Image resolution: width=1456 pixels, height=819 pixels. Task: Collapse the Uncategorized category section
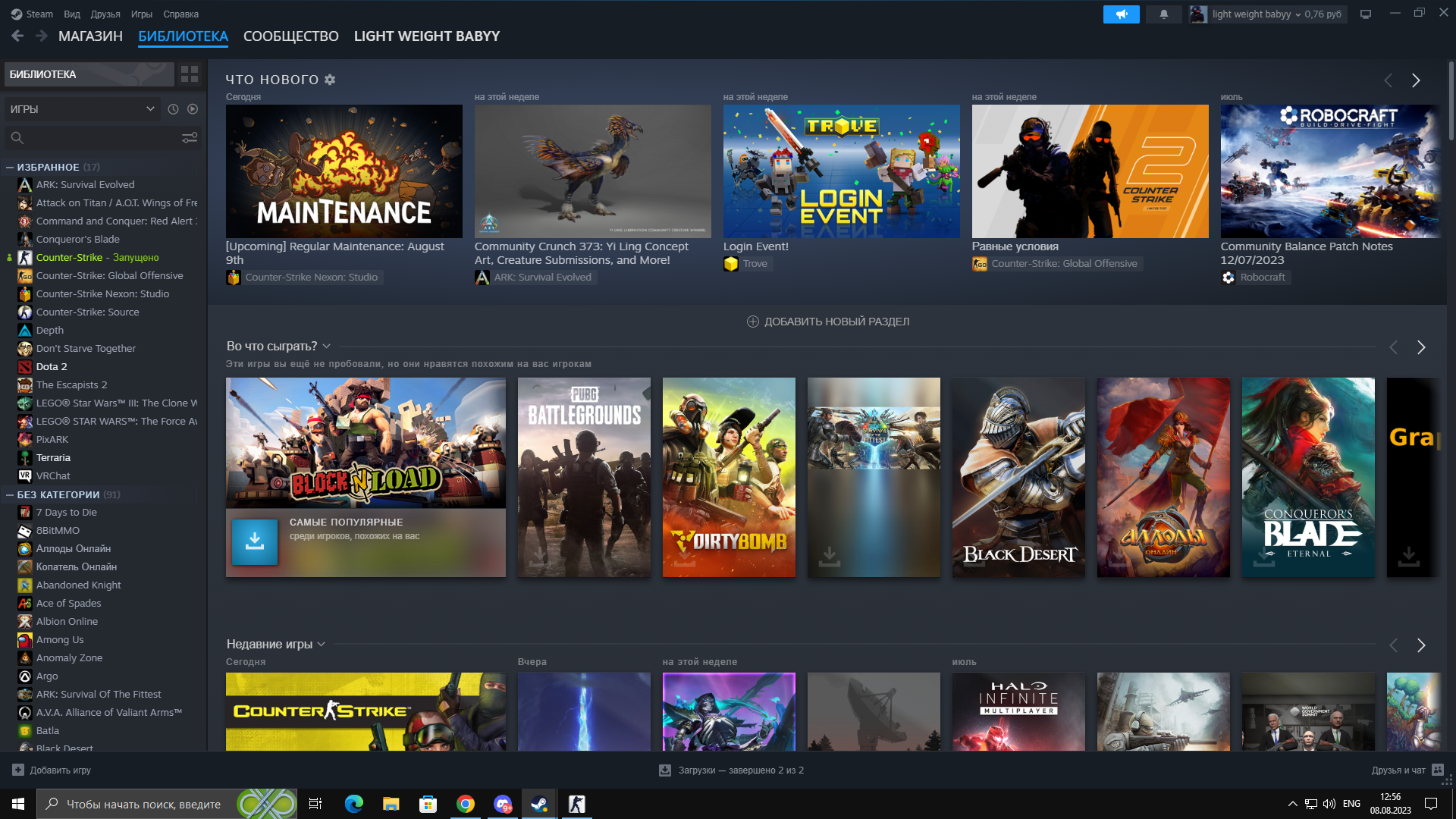10,495
